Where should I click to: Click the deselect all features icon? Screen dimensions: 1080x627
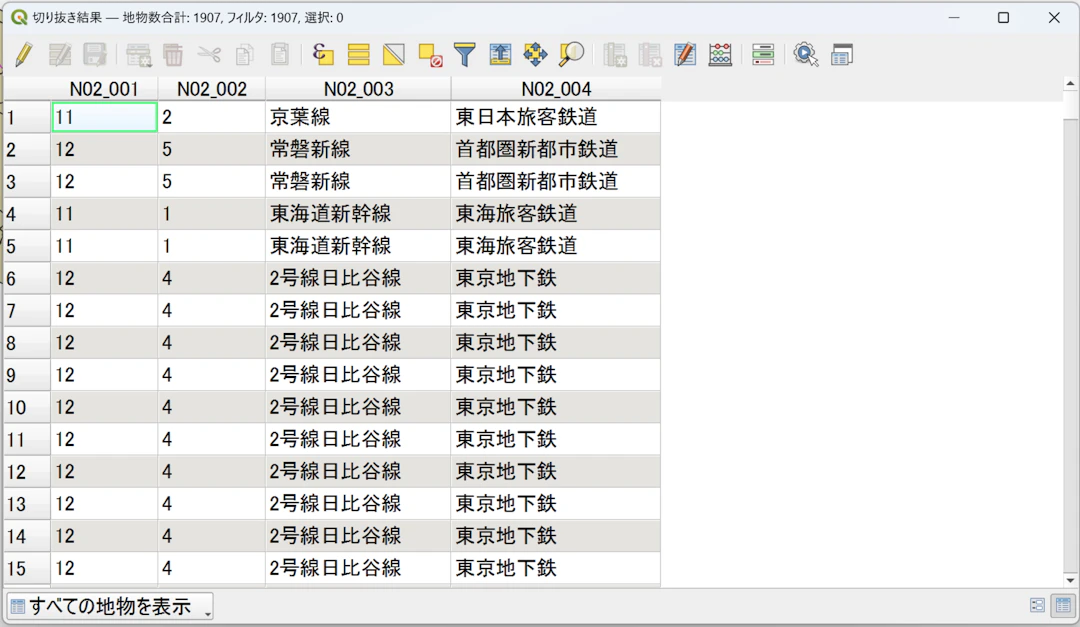pos(430,54)
